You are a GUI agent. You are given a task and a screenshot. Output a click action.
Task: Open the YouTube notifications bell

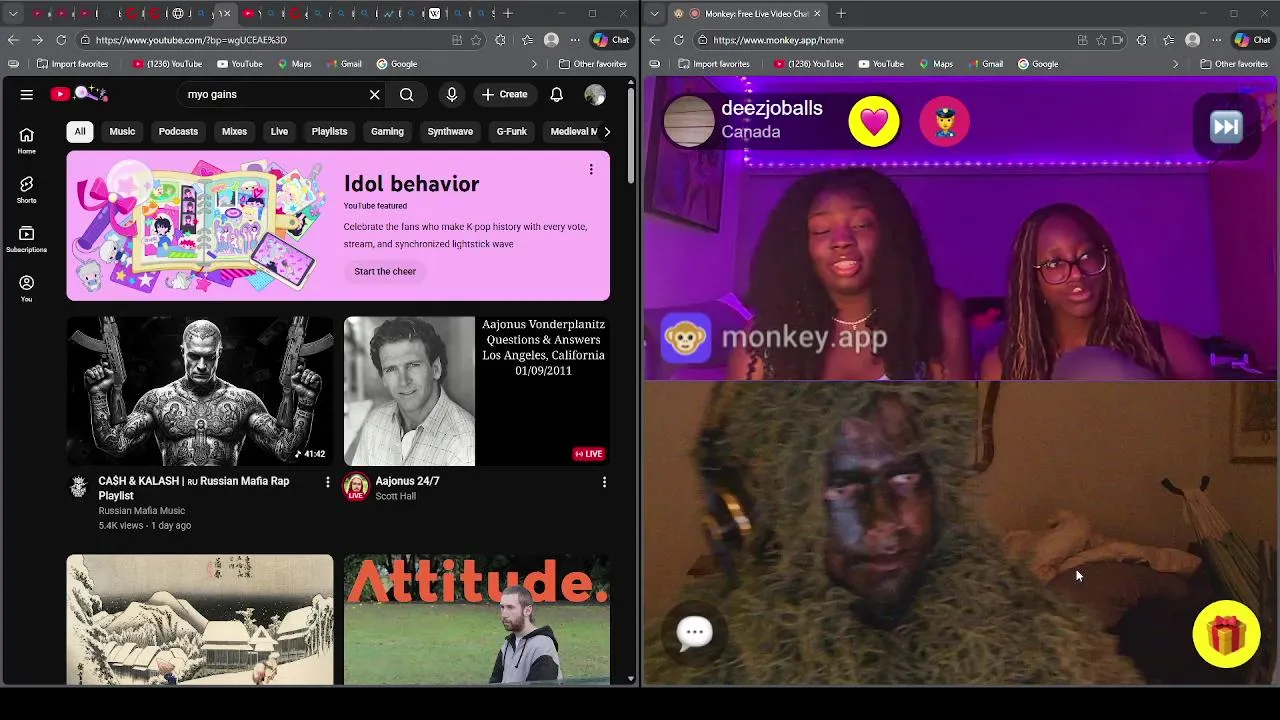[x=556, y=94]
